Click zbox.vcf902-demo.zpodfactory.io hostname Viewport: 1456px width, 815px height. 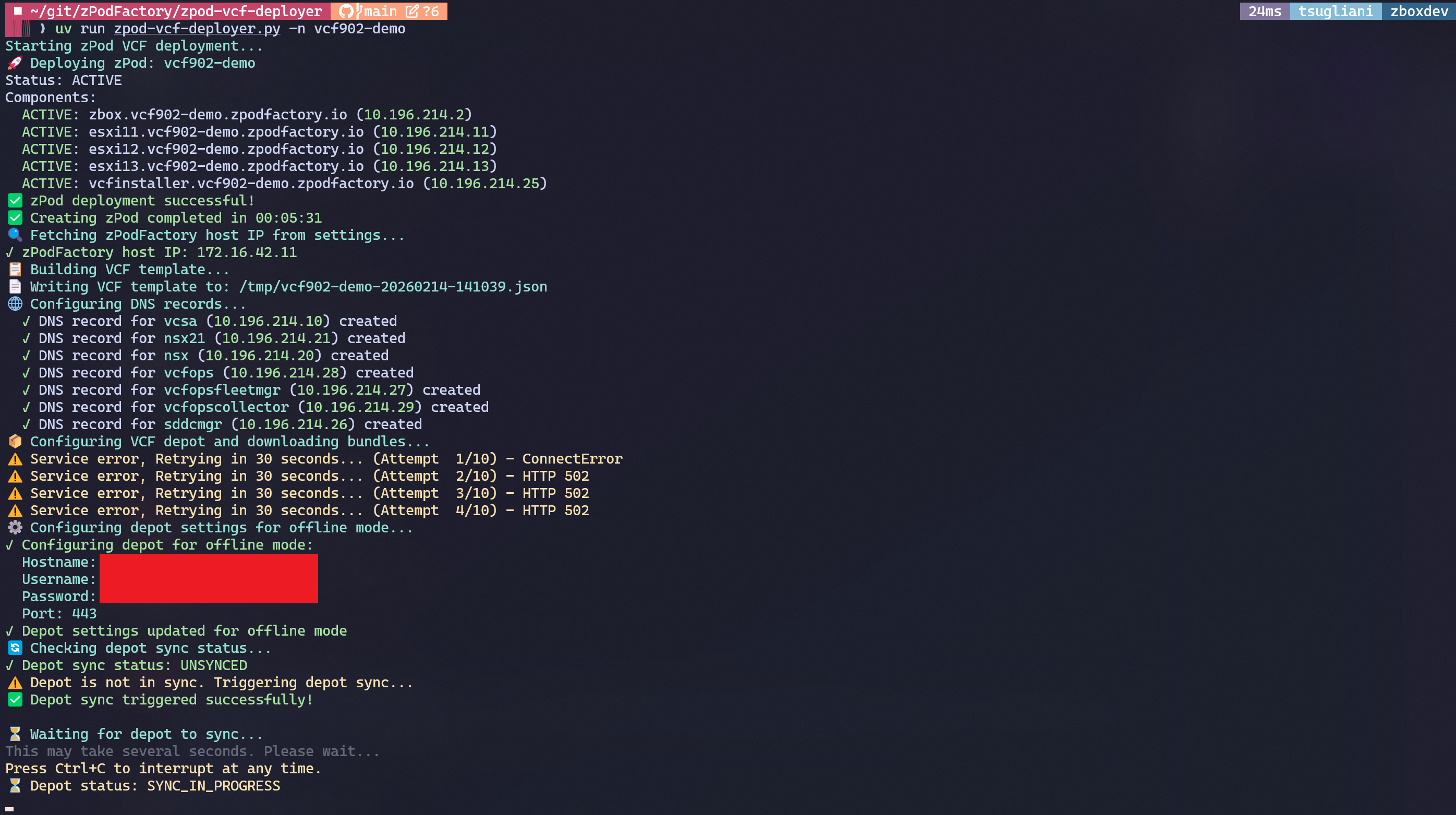(217, 115)
